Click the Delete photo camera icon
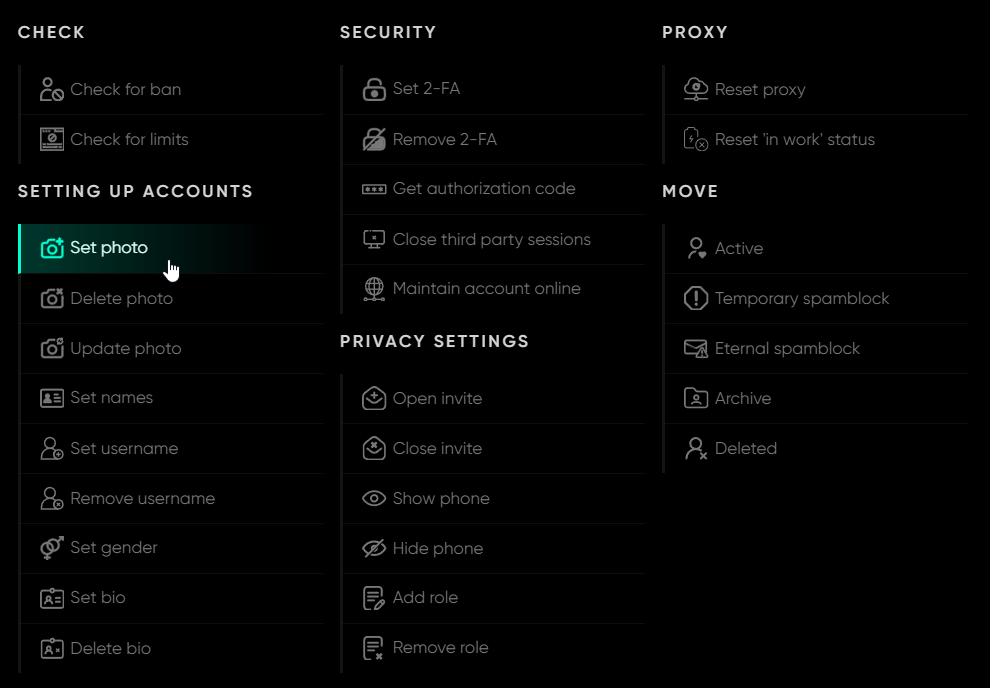The width and height of the screenshot is (990, 688). point(52,298)
